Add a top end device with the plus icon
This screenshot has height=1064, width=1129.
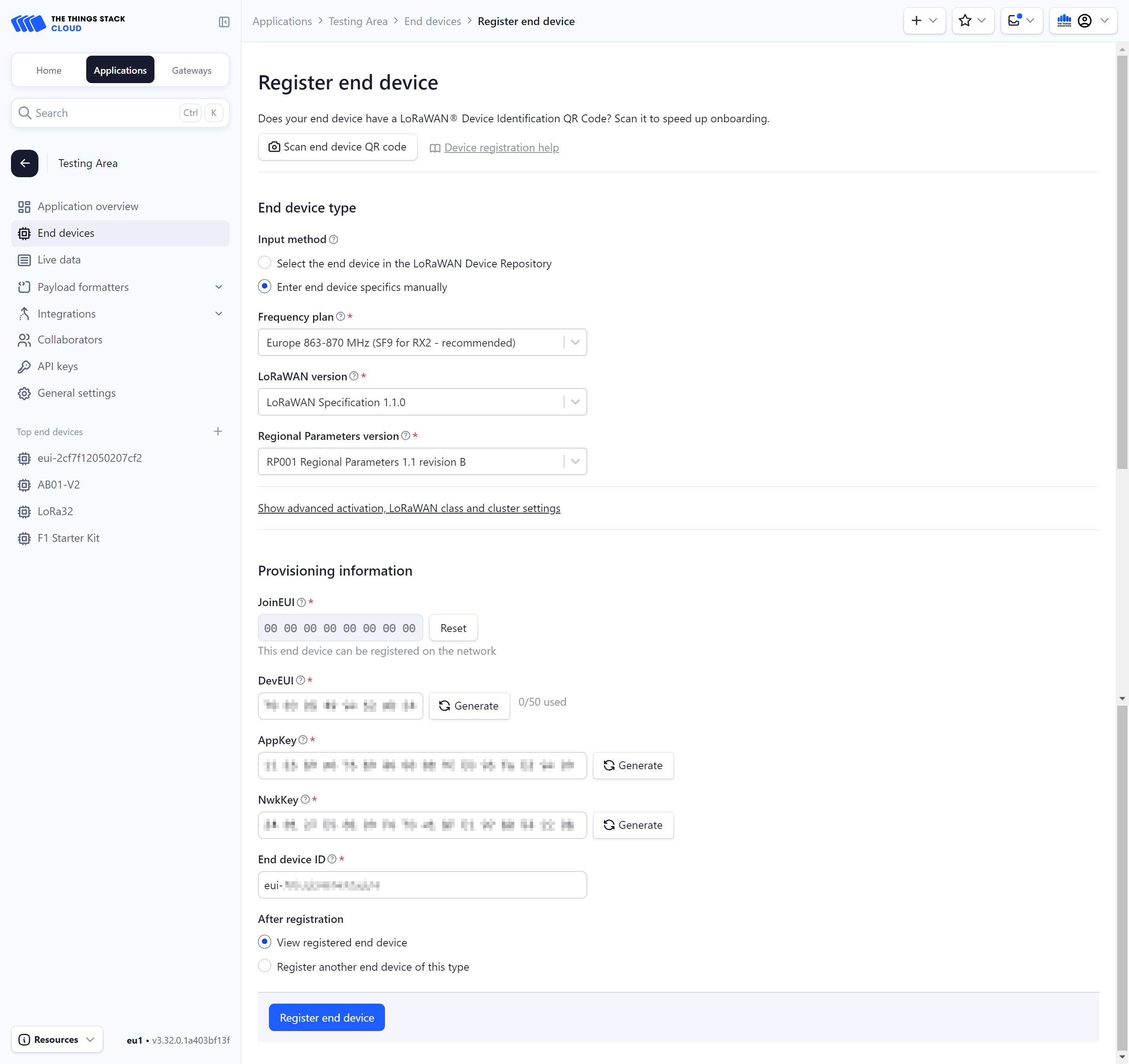[218, 431]
